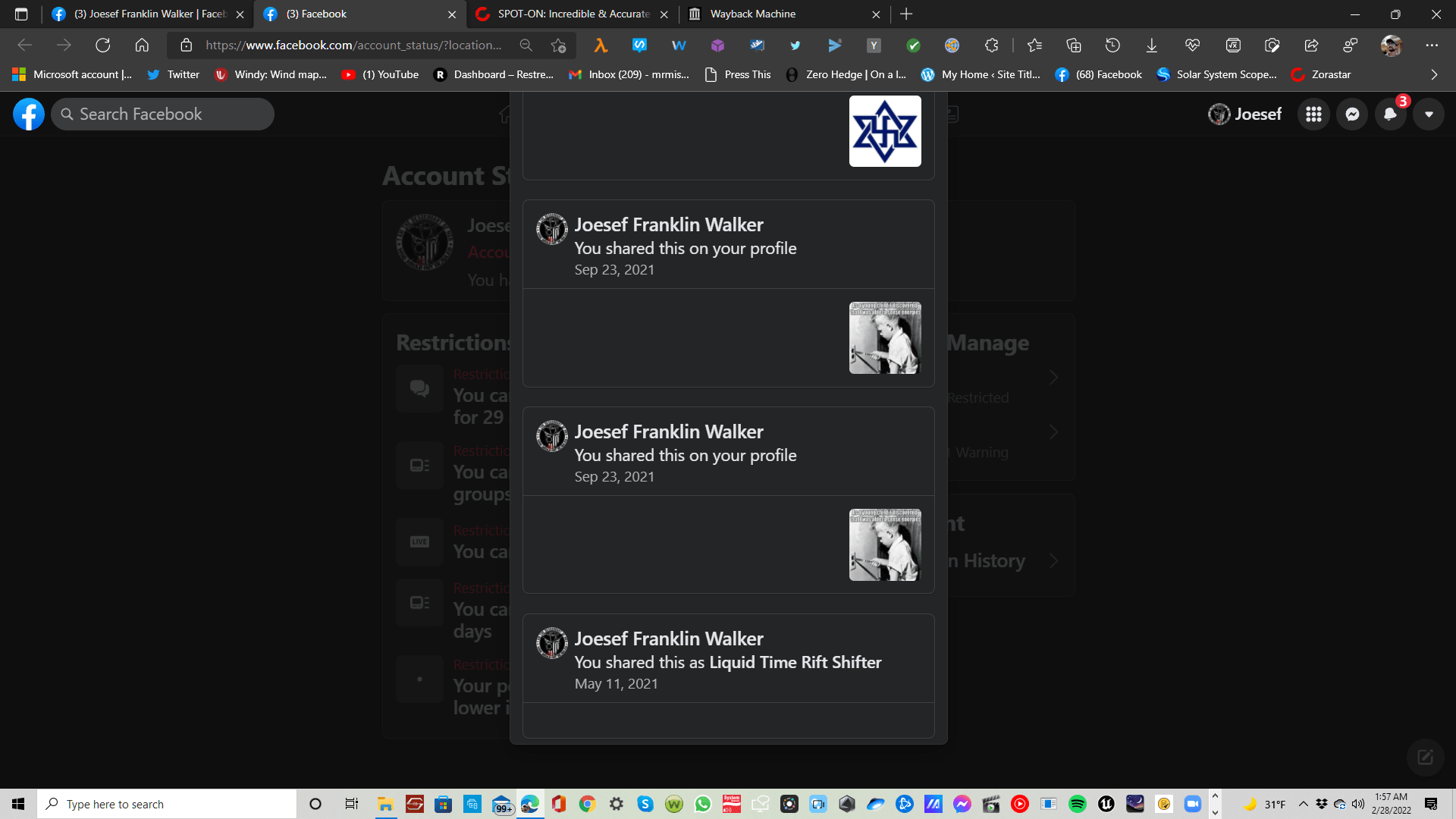Expand more bookmarks chevron

pos(1433,74)
